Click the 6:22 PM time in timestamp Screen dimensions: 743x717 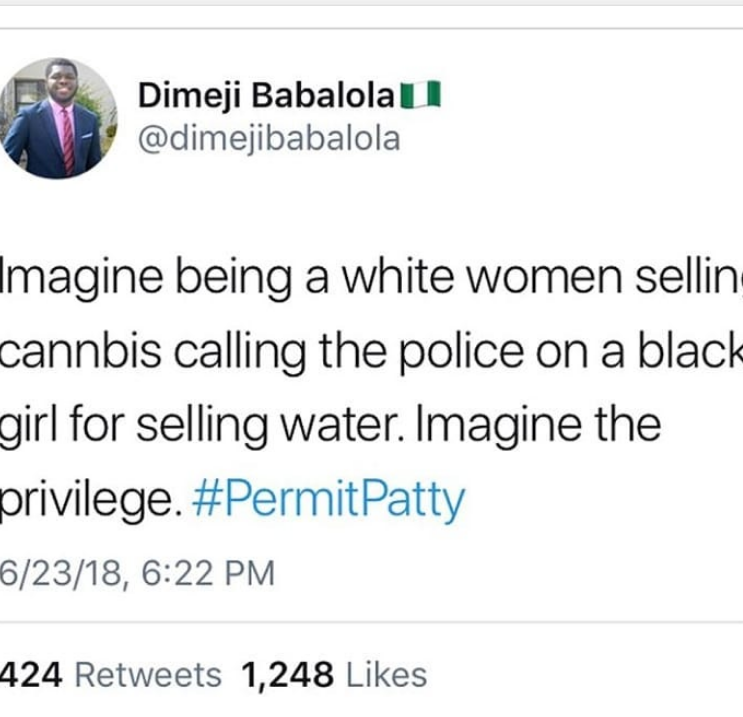[208, 573]
